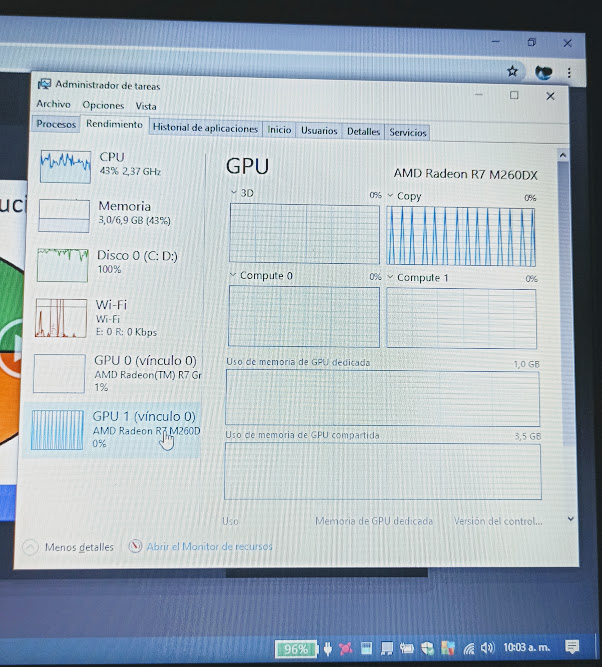Close the Administrador de tareas window
Image resolution: width=602 pixels, height=667 pixels.
tap(550, 96)
